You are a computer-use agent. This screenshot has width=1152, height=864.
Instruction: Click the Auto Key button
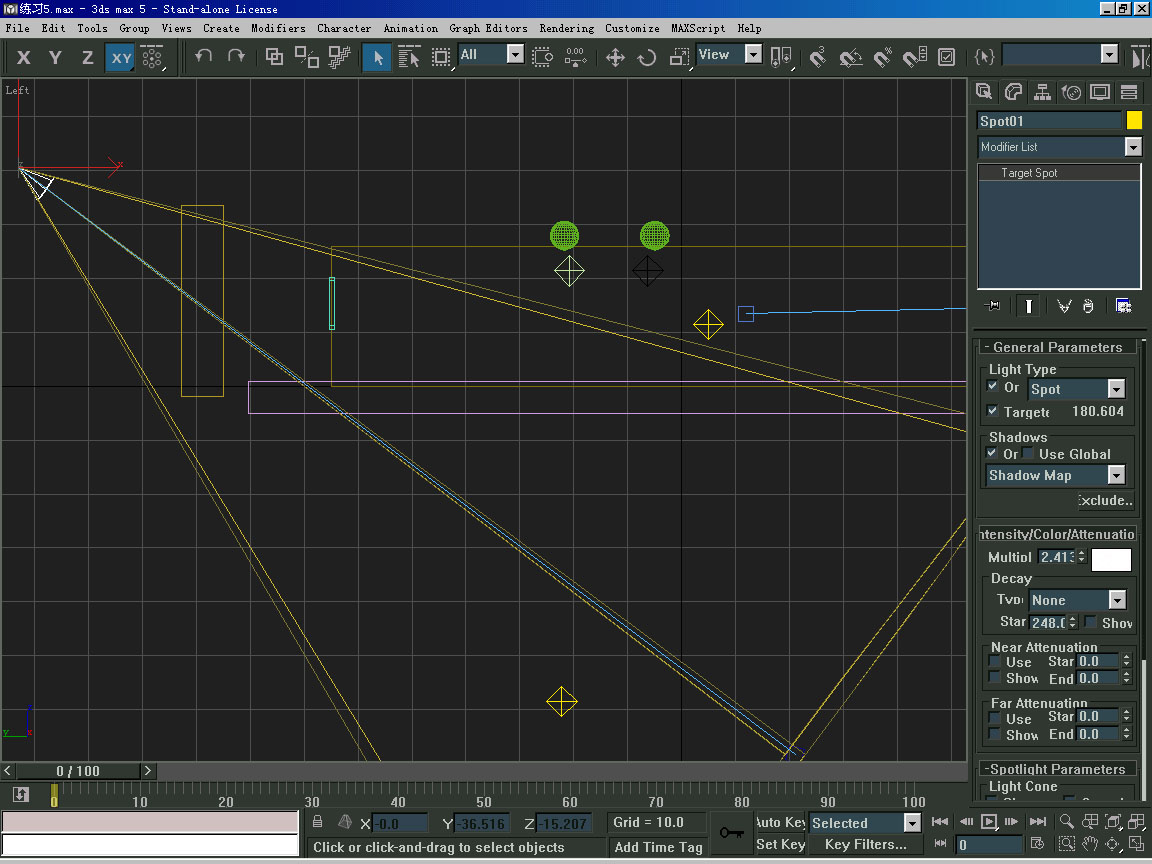click(780, 822)
